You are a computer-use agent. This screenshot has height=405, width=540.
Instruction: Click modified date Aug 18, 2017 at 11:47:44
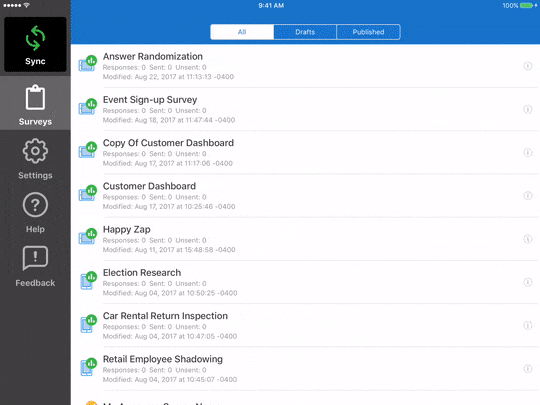click(x=169, y=120)
